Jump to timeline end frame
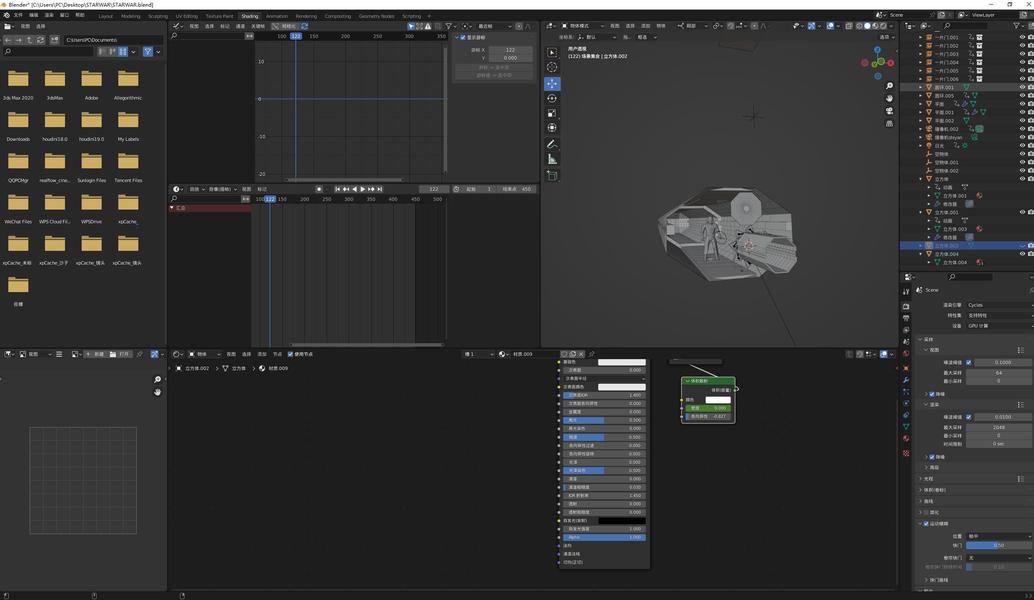The image size is (1034, 600). [380, 189]
